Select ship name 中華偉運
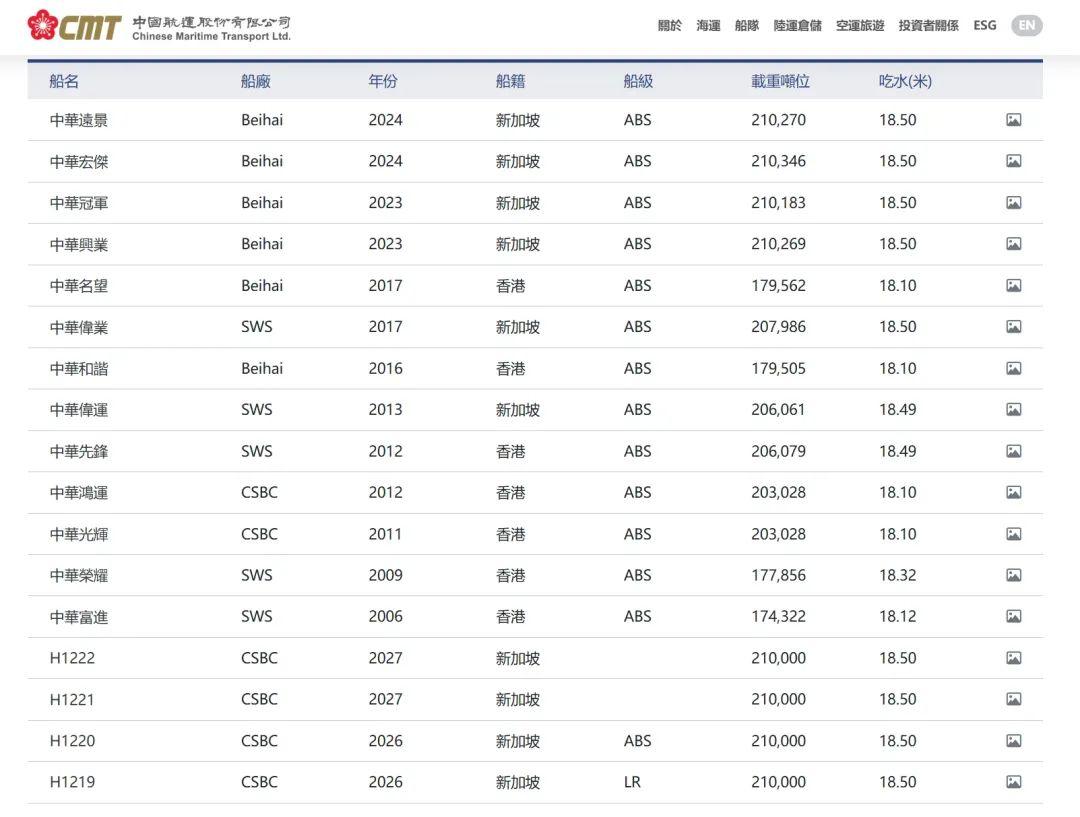The image size is (1080, 817). pyautogui.click(x=79, y=410)
